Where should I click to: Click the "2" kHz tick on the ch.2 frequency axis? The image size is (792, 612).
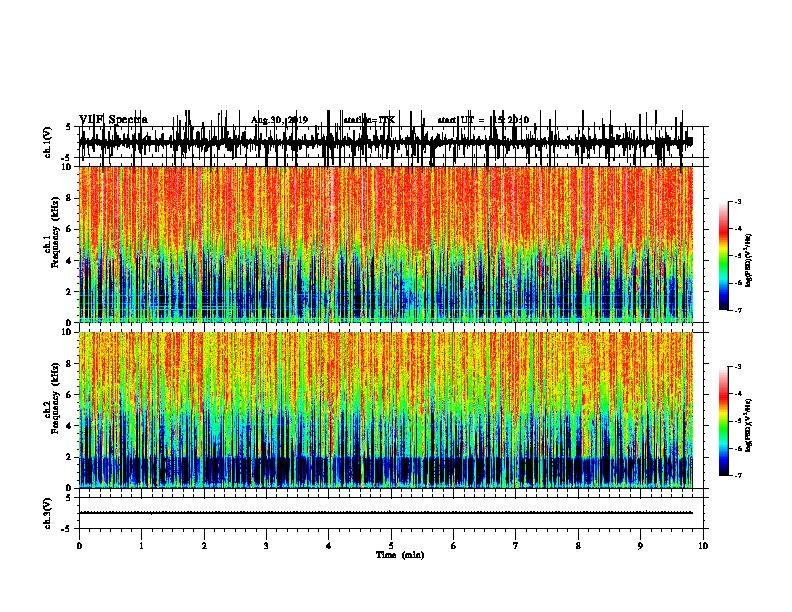70,457
